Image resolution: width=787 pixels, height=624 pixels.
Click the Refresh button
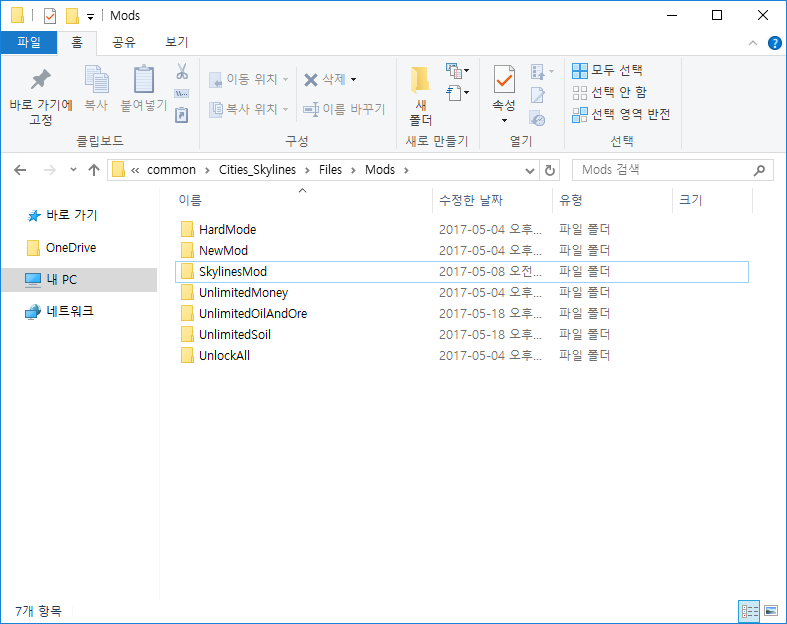click(550, 171)
